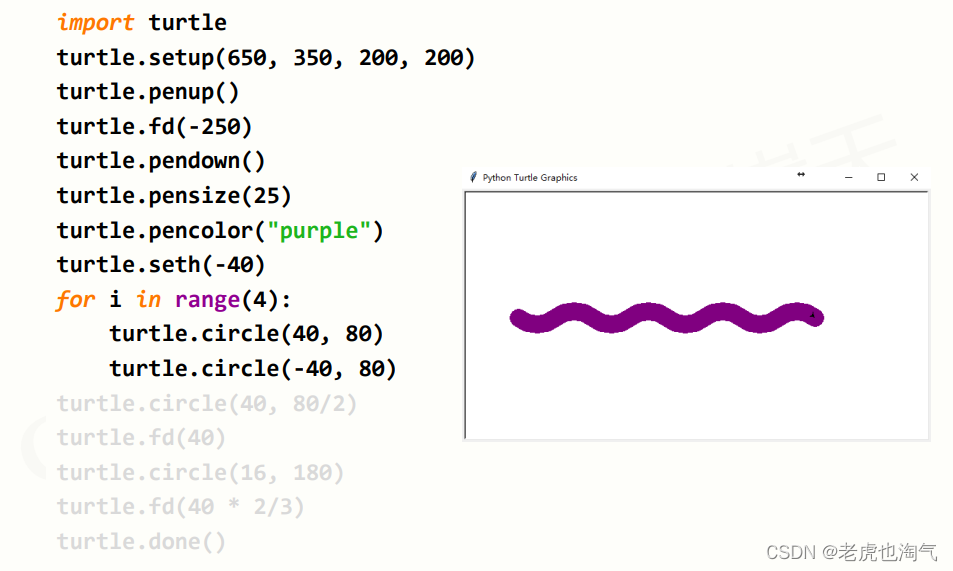Click the line "turtle.penup()"

(x=148, y=92)
